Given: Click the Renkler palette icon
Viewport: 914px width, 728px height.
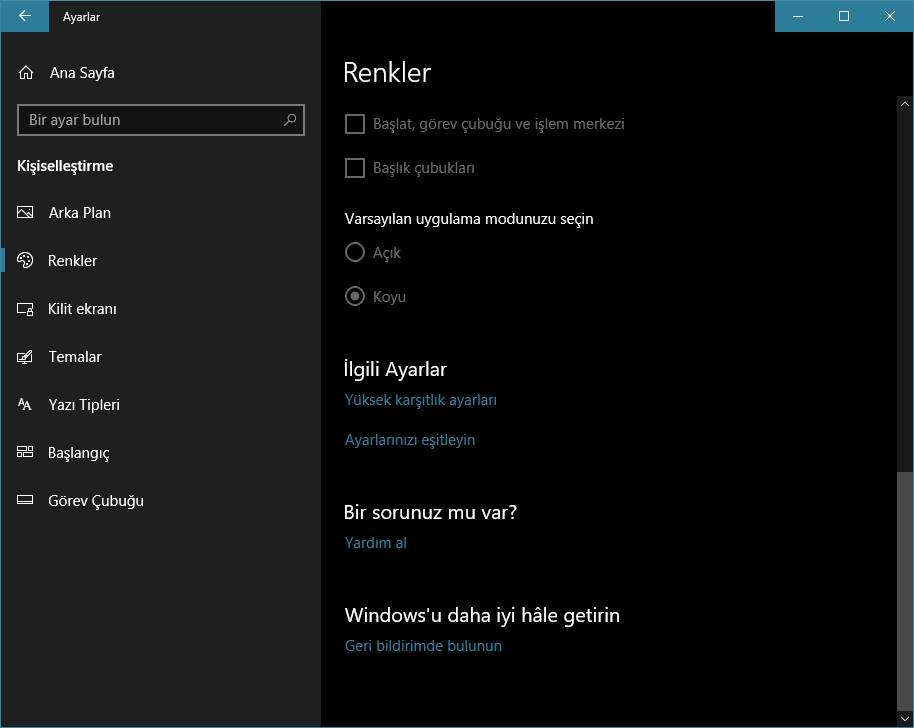Looking at the screenshot, I should 26,261.
